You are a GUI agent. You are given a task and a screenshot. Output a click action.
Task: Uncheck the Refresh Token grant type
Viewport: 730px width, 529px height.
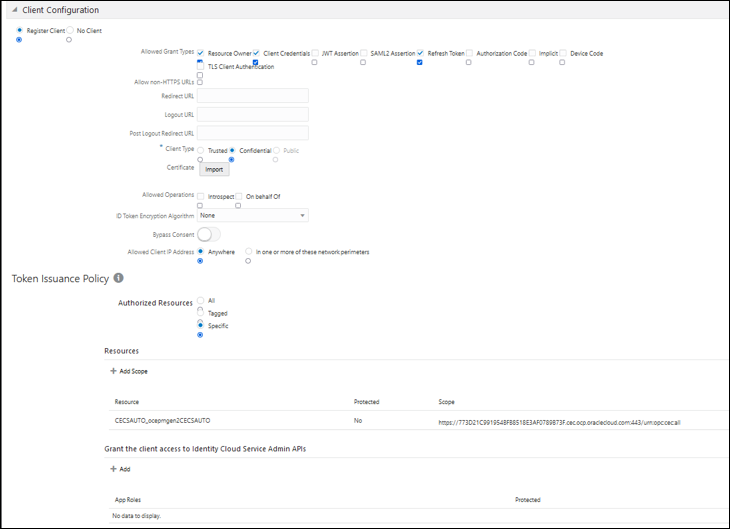pyautogui.click(x=420, y=53)
